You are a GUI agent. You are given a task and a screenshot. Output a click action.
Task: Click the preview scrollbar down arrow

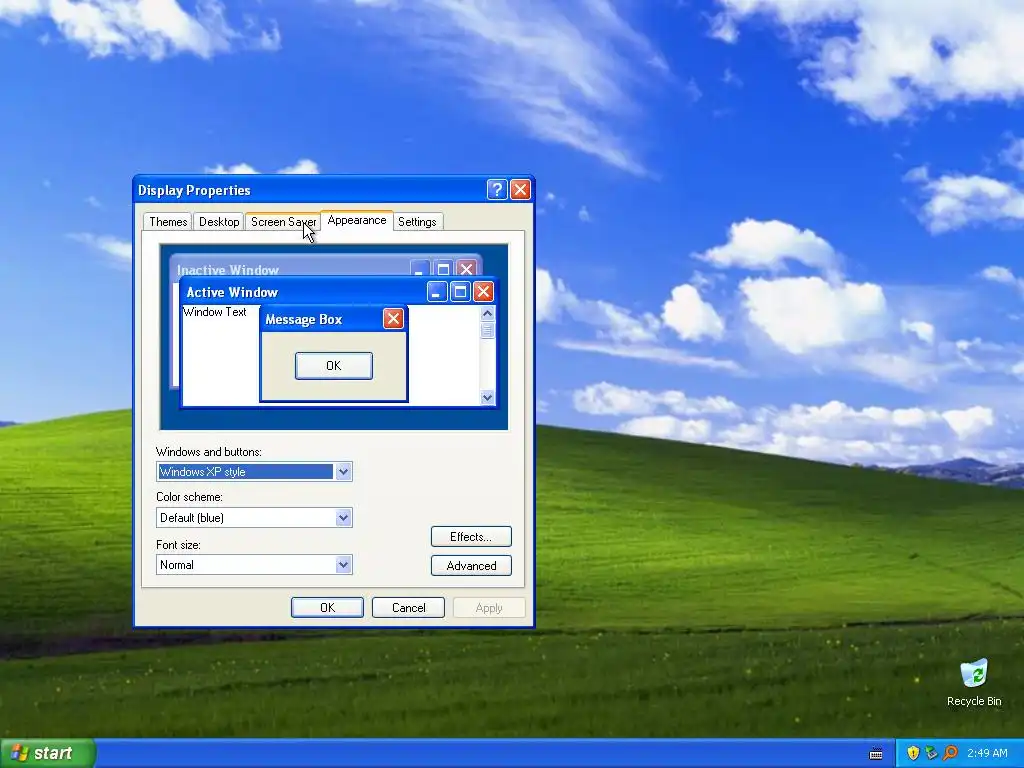(487, 397)
